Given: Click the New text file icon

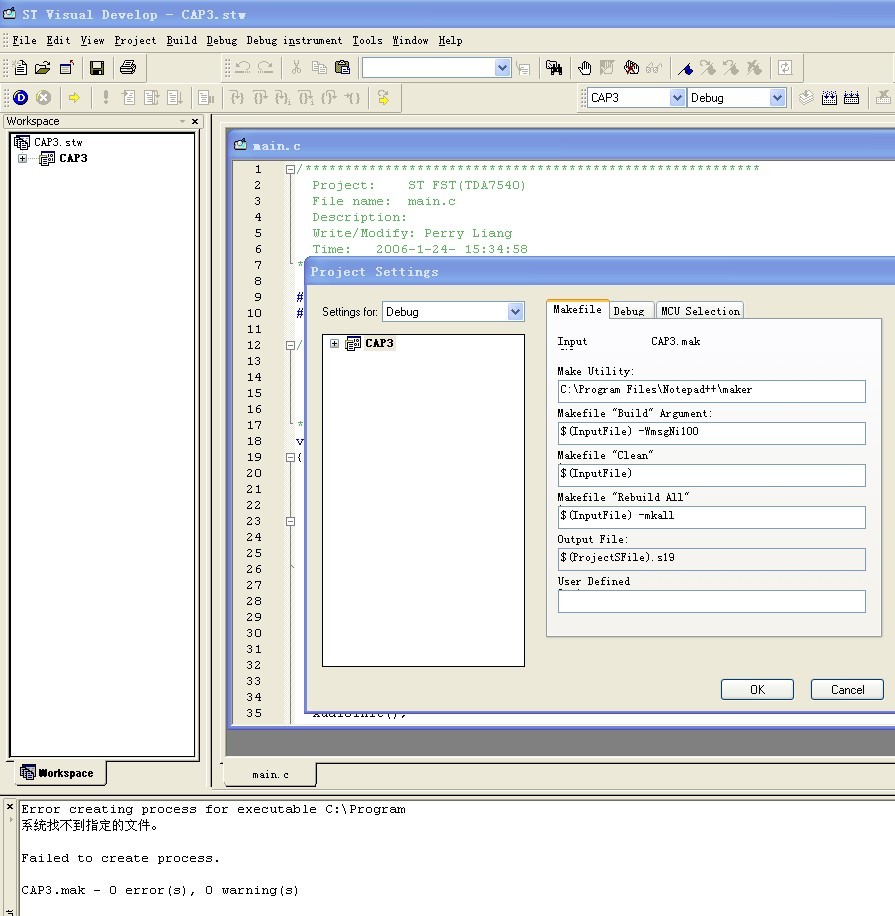Looking at the screenshot, I should click(20, 68).
